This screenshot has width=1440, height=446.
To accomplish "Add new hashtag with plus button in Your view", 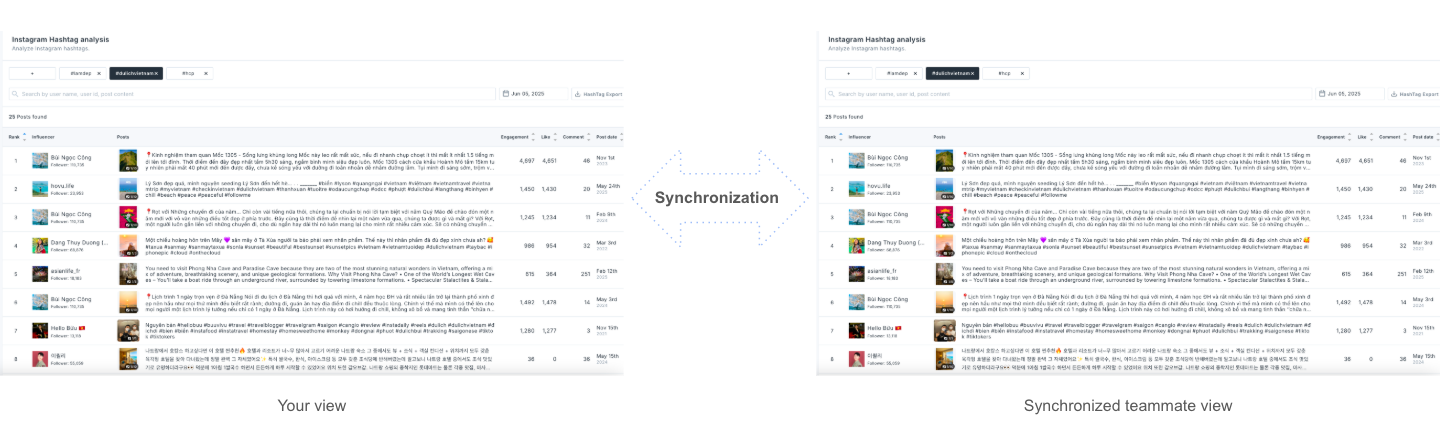I will (32, 73).
